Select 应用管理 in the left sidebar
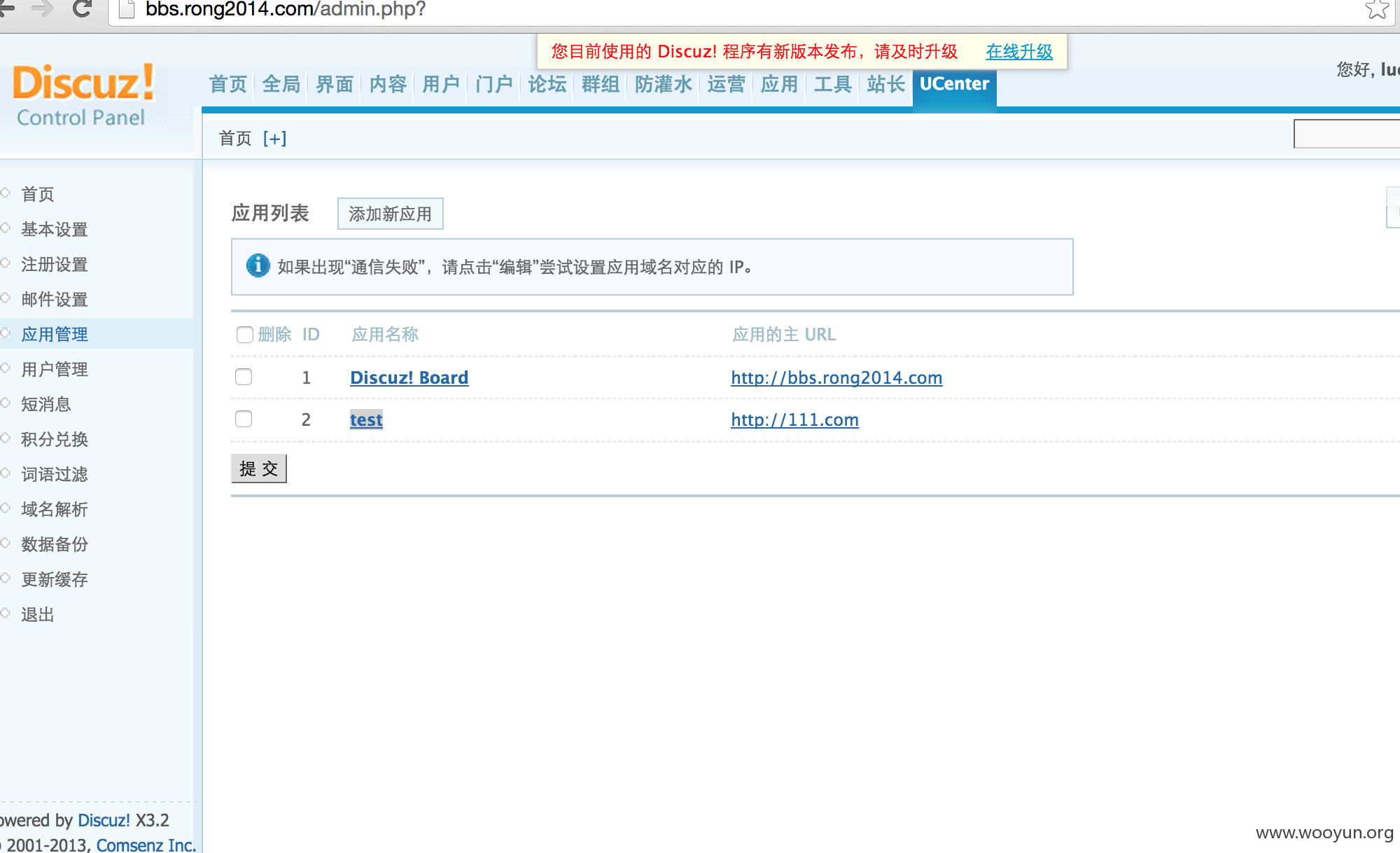This screenshot has width=1400, height=853. (55, 334)
